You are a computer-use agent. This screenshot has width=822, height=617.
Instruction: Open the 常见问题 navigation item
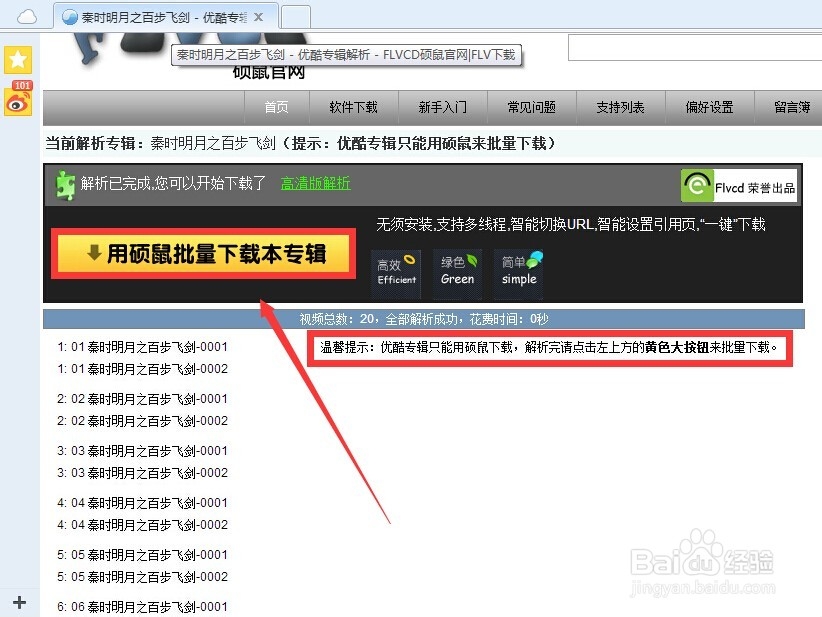[532, 107]
